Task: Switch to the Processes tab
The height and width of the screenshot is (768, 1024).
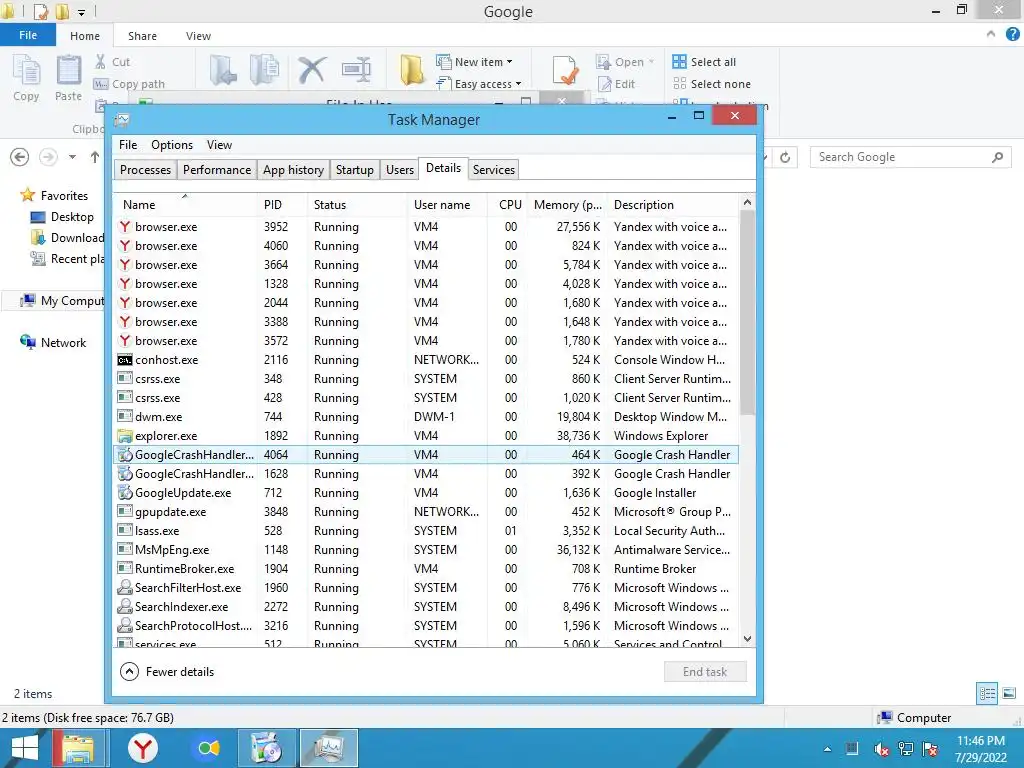Action: point(145,170)
